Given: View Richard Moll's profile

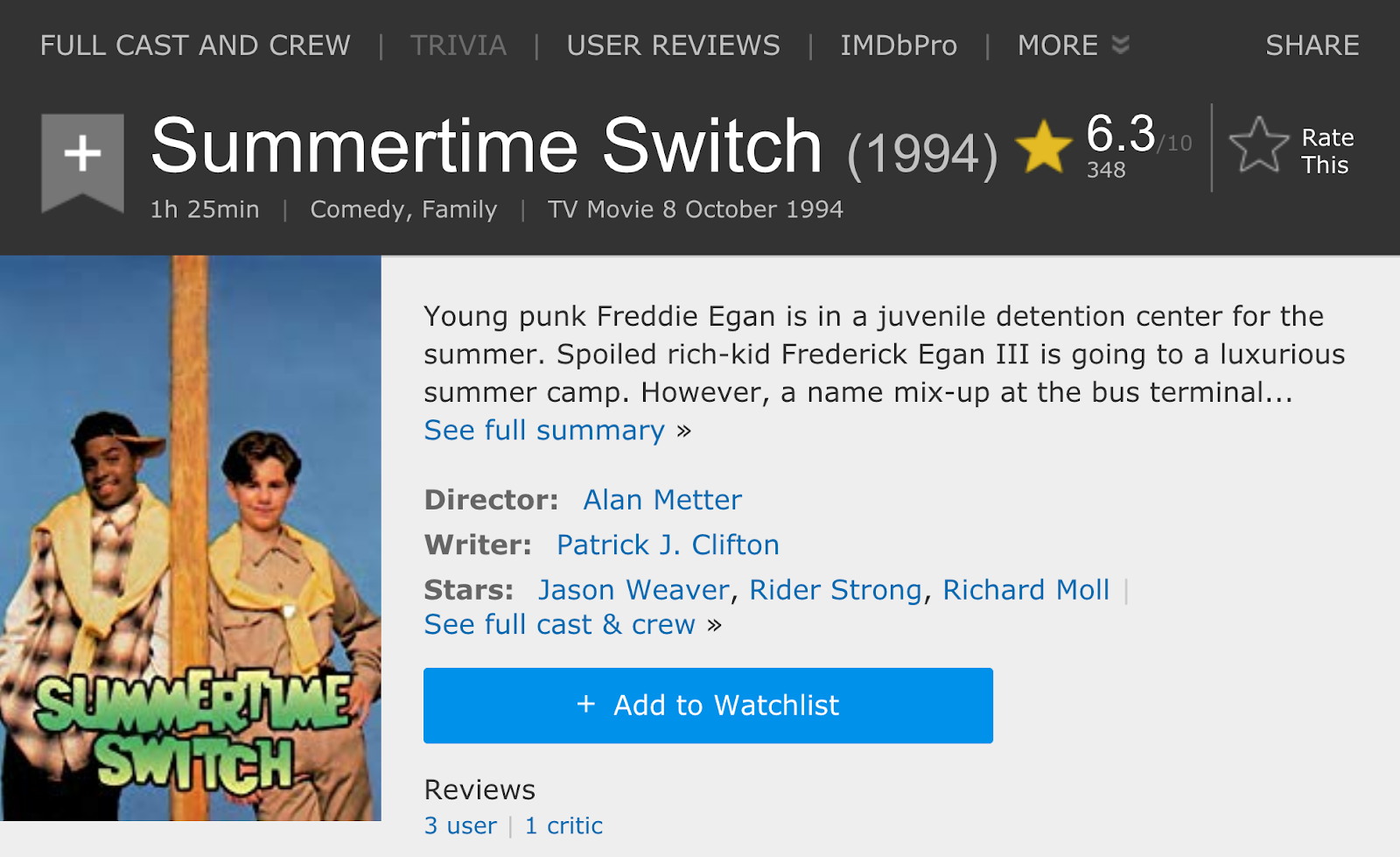Looking at the screenshot, I should (x=1025, y=590).
